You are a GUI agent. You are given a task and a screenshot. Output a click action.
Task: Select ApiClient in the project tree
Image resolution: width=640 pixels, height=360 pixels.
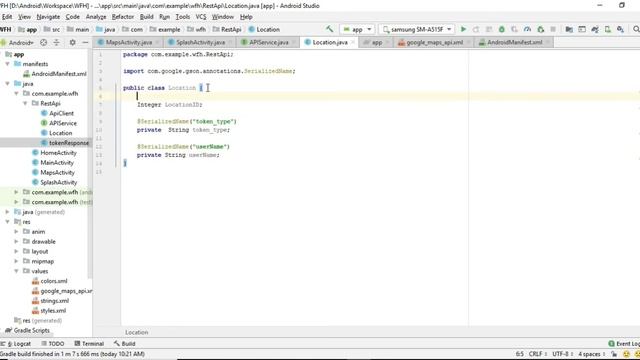[61, 113]
